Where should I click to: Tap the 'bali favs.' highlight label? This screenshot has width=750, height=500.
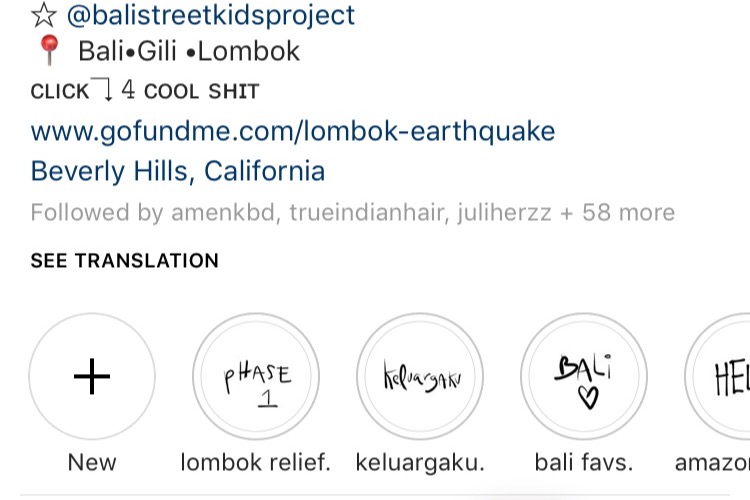click(584, 463)
